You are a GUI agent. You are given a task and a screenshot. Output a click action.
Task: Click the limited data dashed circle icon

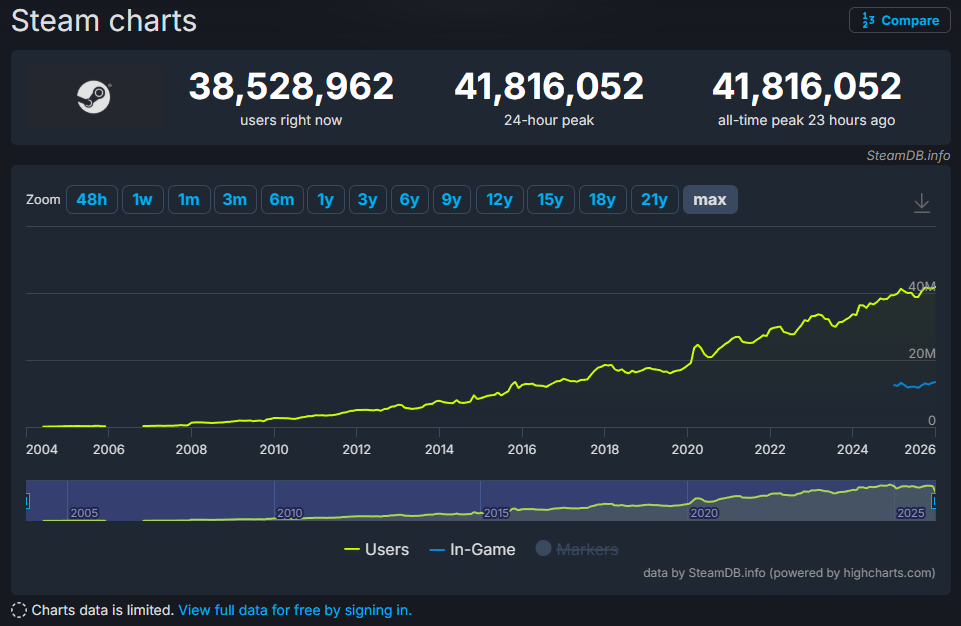pyautogui.click(x=19, y=610)
